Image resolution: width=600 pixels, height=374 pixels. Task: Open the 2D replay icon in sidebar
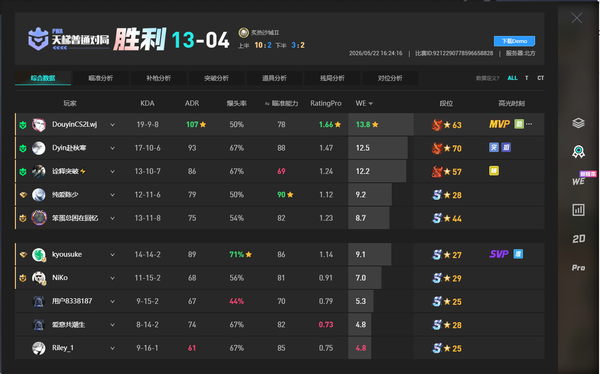tap(579, 239)
